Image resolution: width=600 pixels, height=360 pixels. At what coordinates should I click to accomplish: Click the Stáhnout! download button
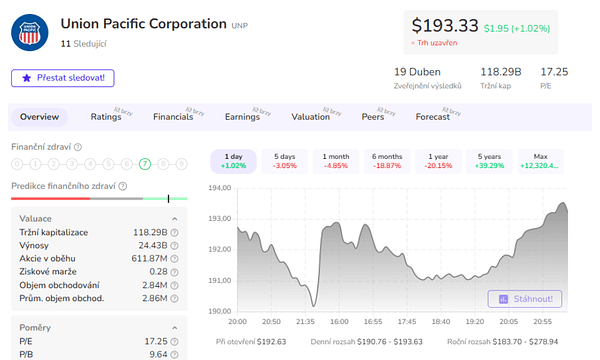[525, 299]
